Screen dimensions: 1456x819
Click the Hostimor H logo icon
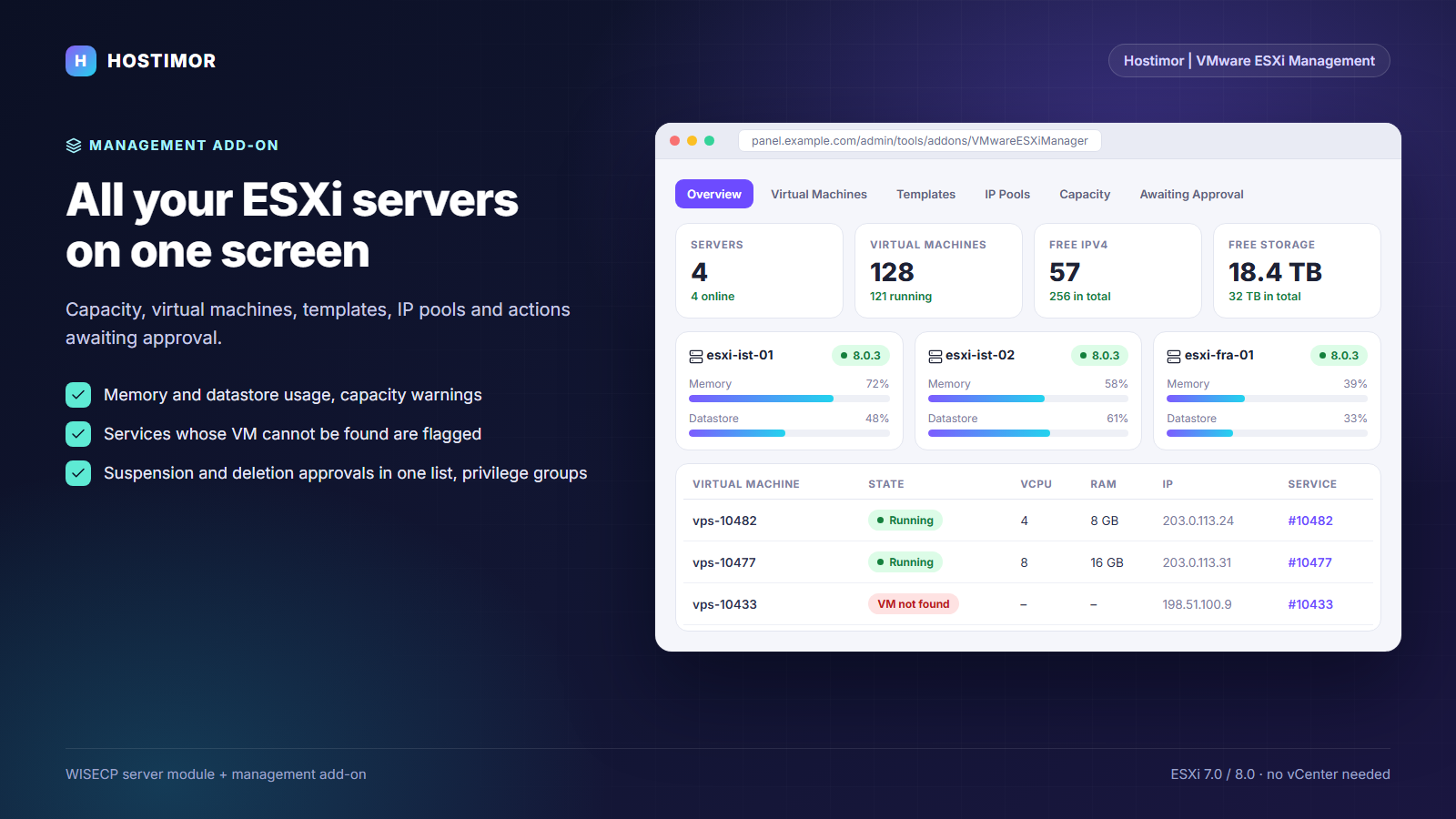pyautogui.click(x=81, y=61)
